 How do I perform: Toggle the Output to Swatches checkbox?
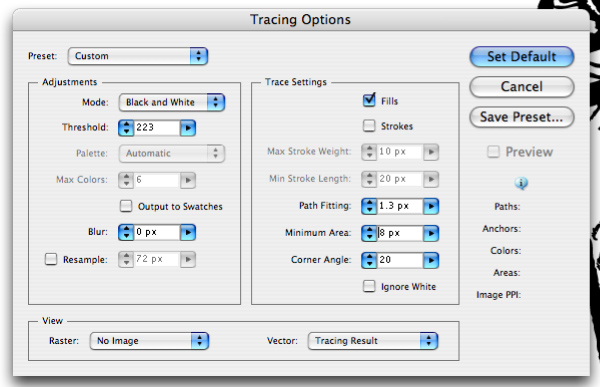(126, 206)
